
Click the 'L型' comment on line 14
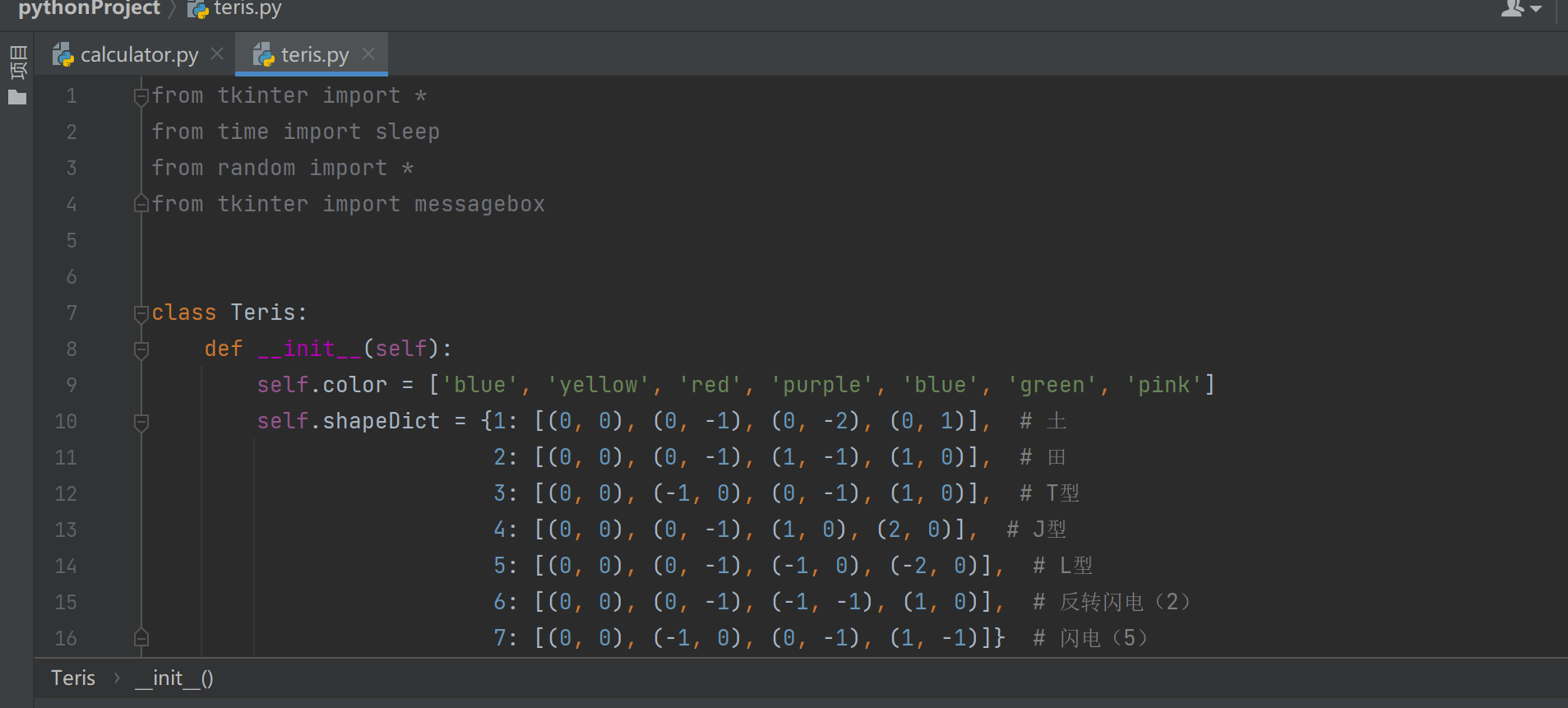pyautogui.click(x=1063, y=566)
